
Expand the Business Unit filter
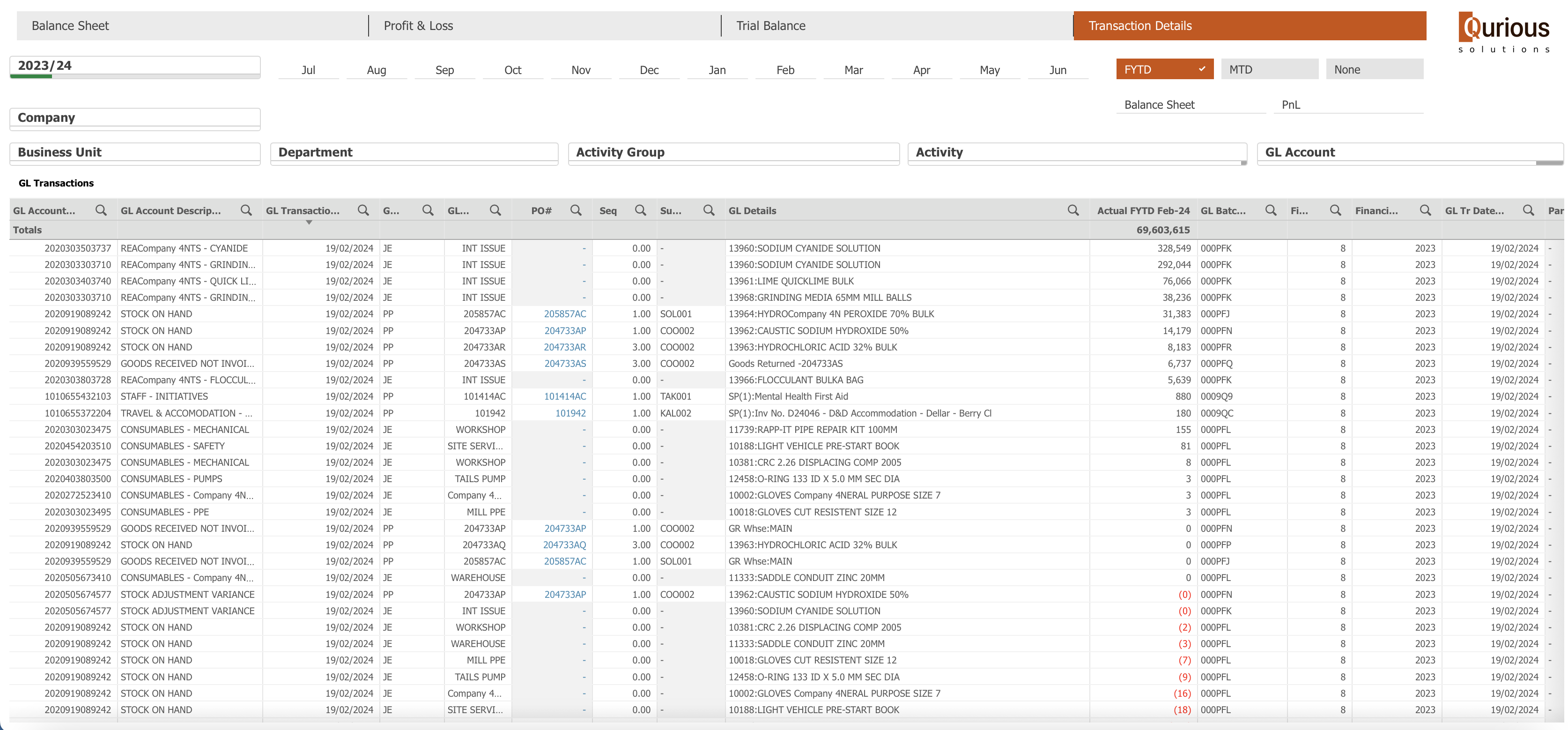(135, 153)
